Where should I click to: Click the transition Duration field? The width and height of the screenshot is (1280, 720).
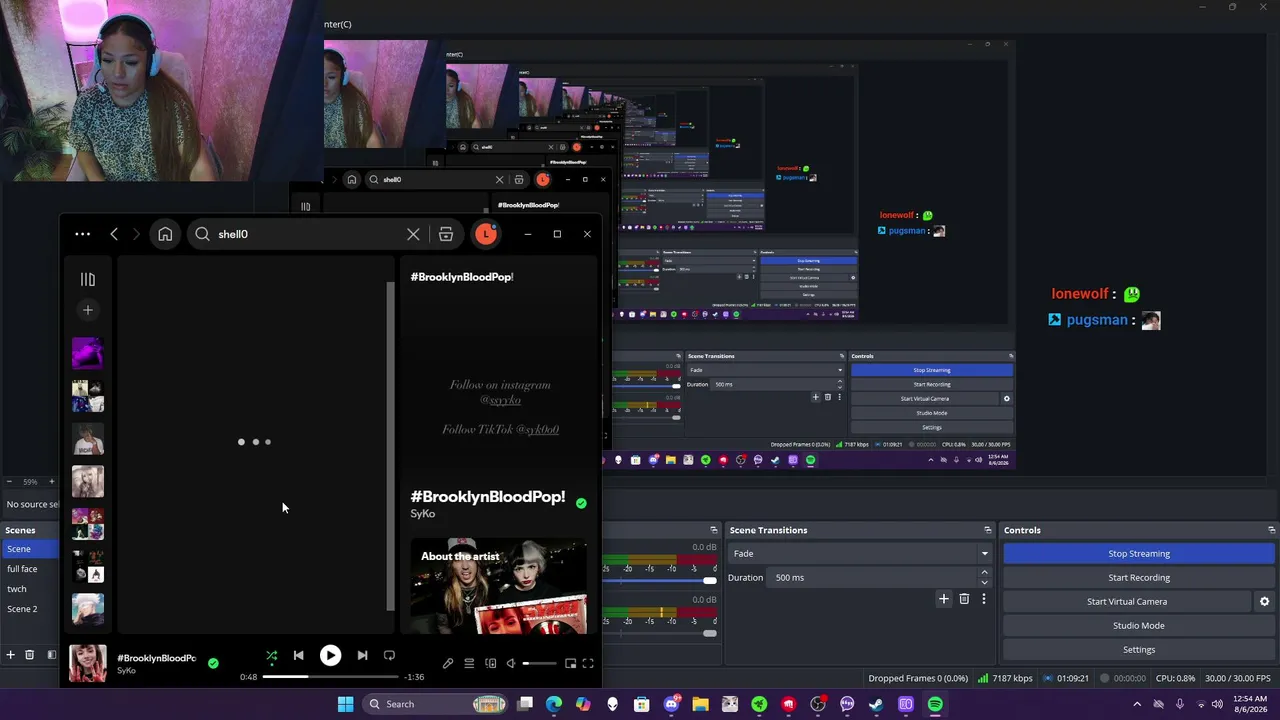tap(873, 578)
